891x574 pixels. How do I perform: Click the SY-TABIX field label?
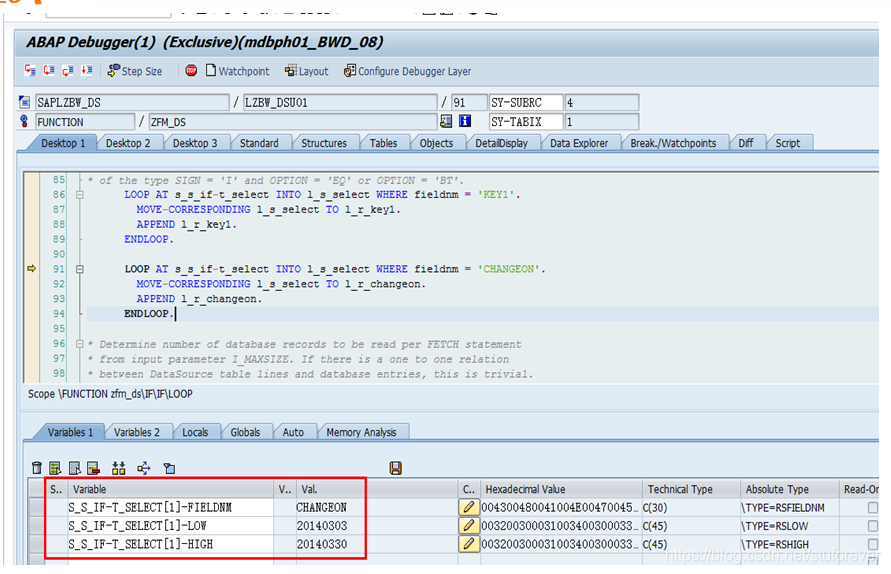526,122
